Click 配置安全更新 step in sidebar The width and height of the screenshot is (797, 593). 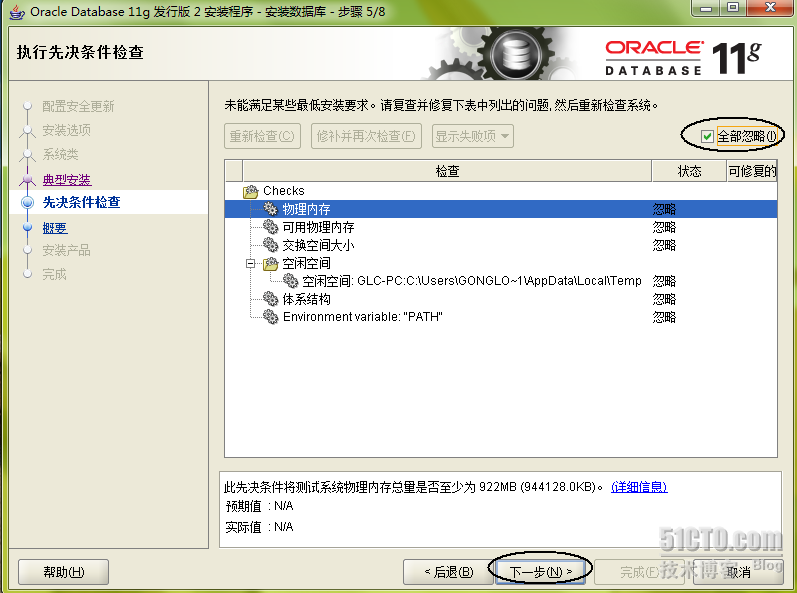78,106
